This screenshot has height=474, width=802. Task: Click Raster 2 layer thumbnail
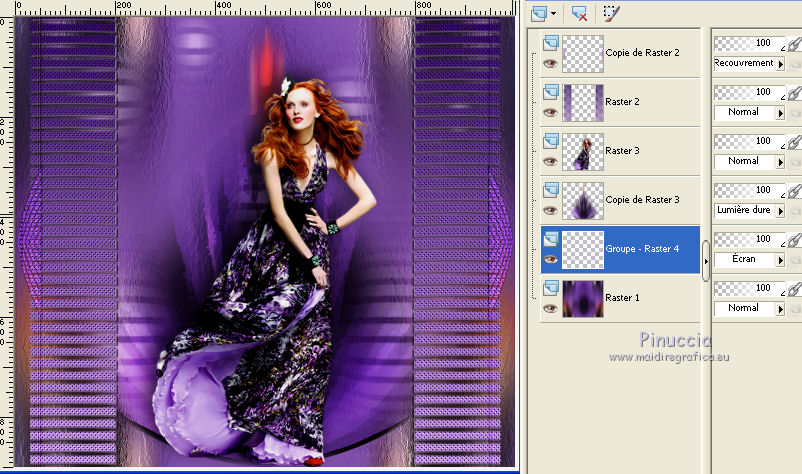583,103
